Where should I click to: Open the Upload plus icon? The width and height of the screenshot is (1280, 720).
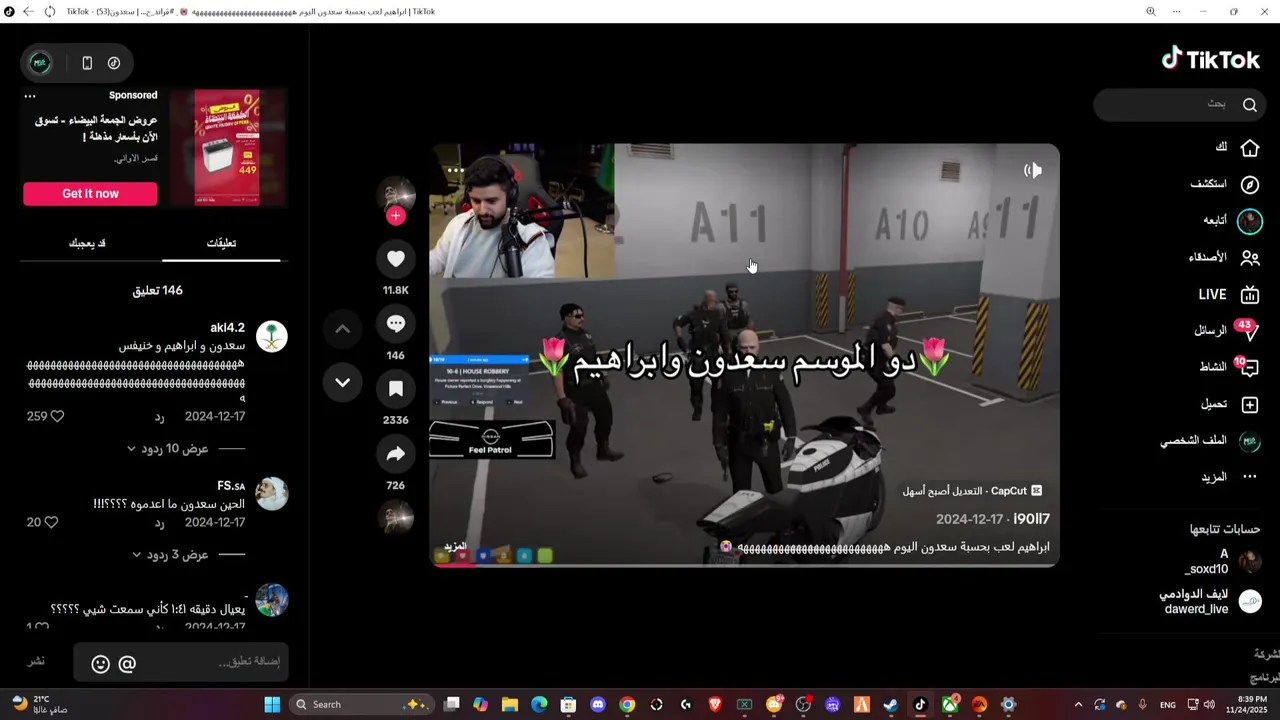[x=1250, y=405]
